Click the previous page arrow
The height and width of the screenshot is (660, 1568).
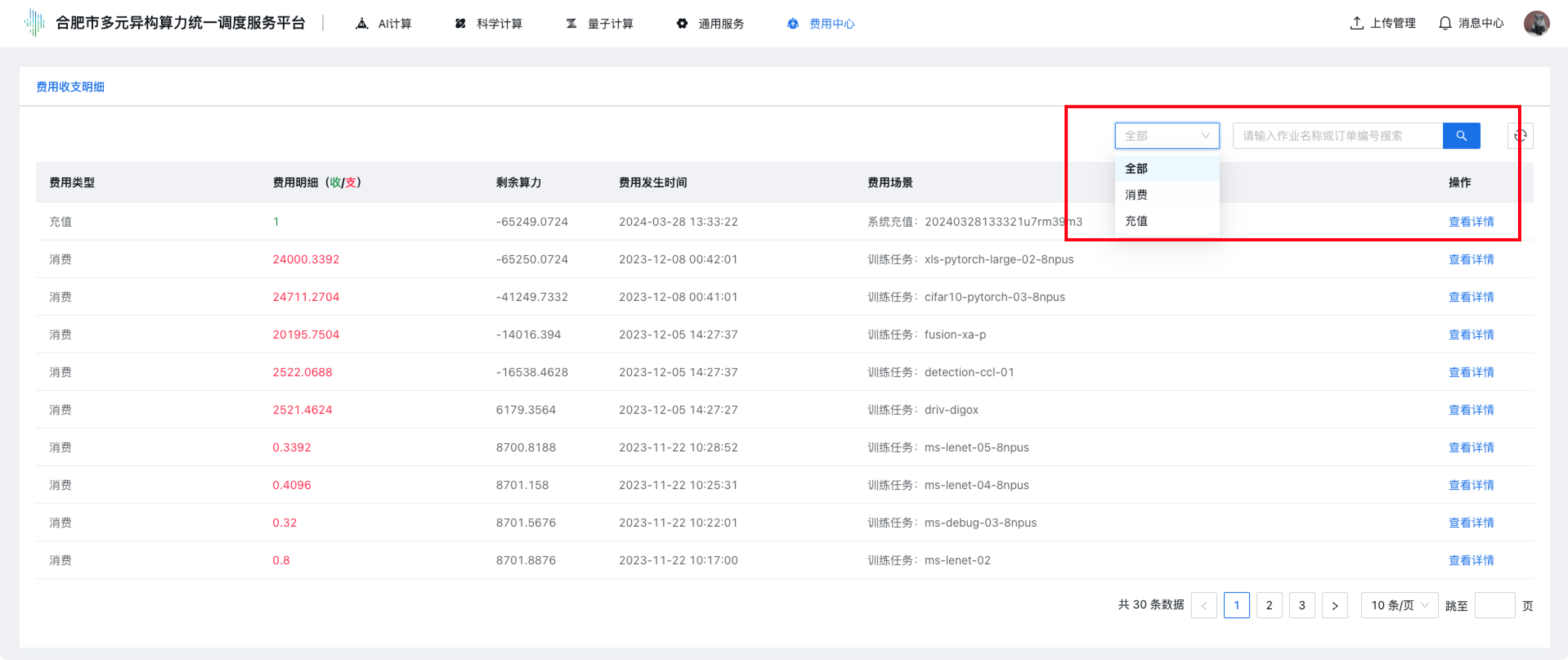click(1203, 605)
